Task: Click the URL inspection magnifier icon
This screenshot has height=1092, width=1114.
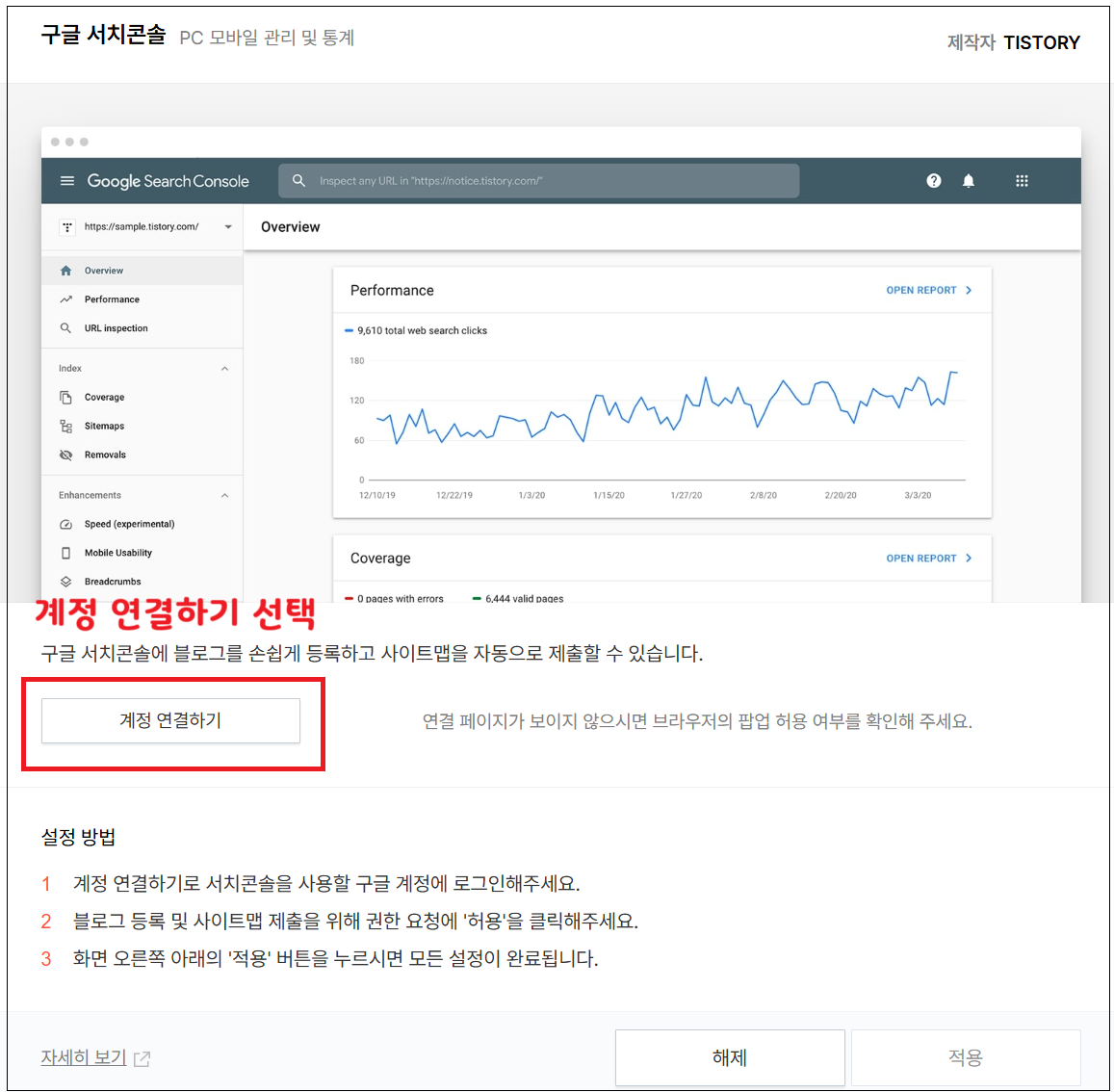Action: (66, 327)
